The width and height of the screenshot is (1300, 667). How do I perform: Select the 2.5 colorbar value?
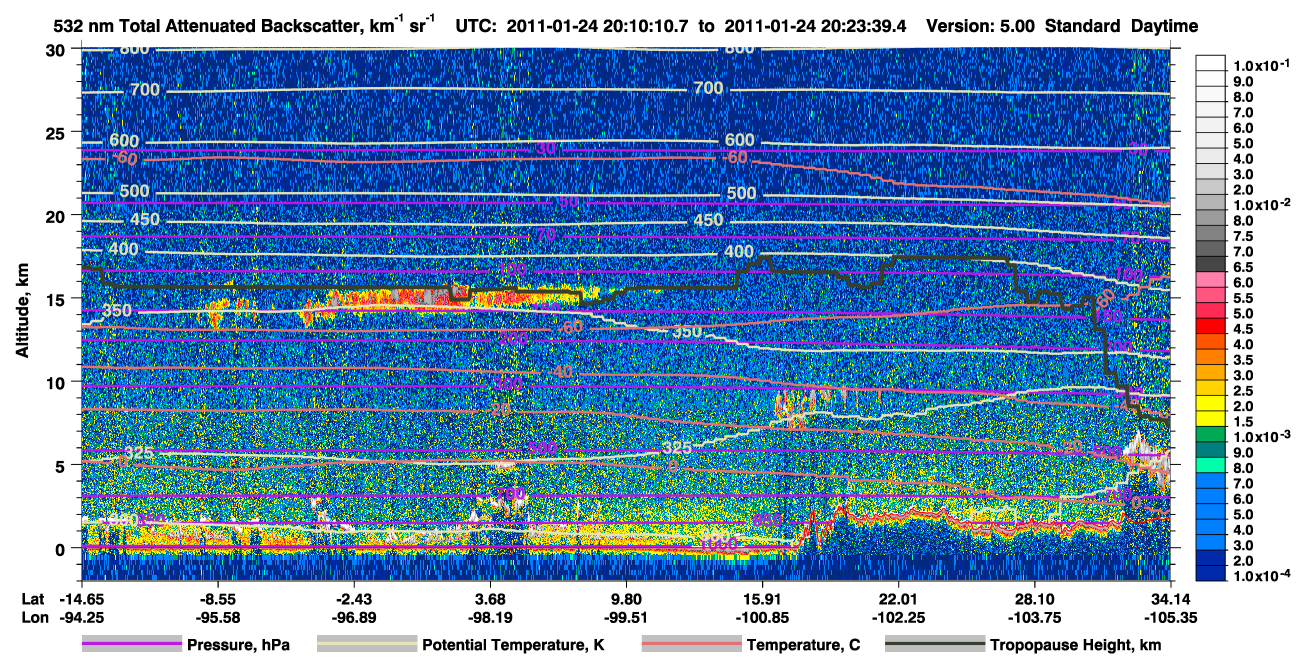click(1243, 391)
